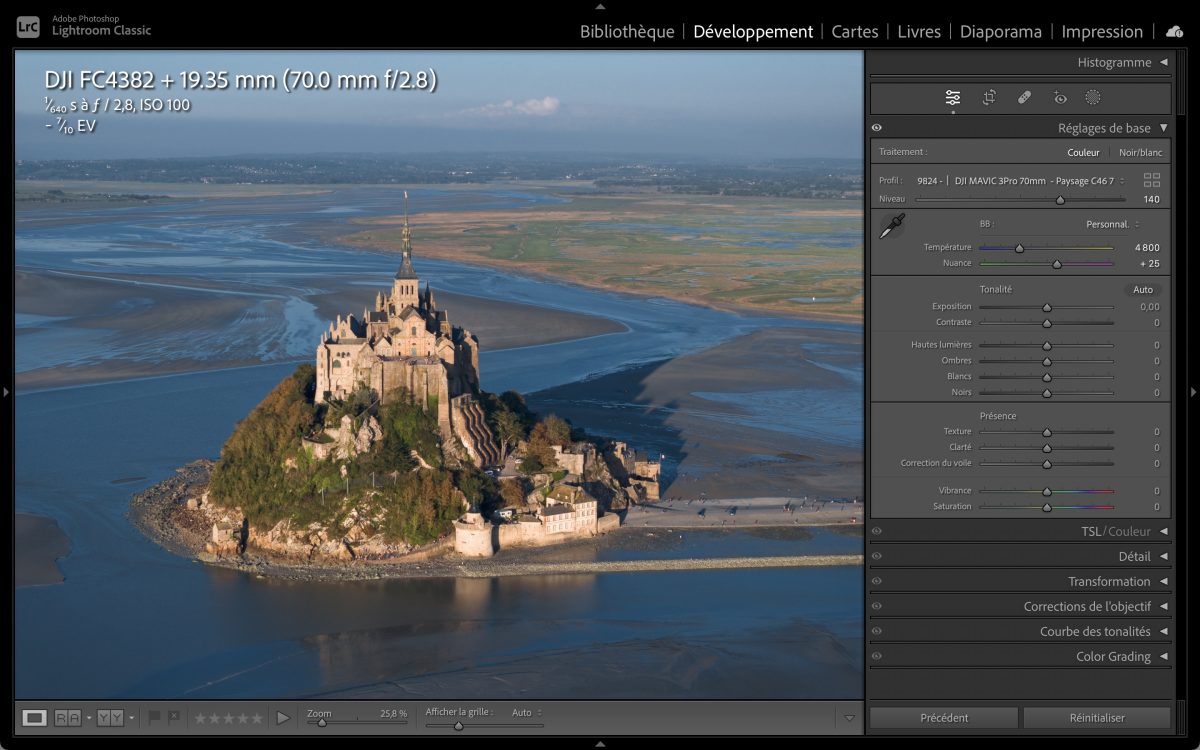The width and height of the screenshot is (1200, 750).
Task: Select the crop and rotate tool
Action: click(x=988, y=98)
